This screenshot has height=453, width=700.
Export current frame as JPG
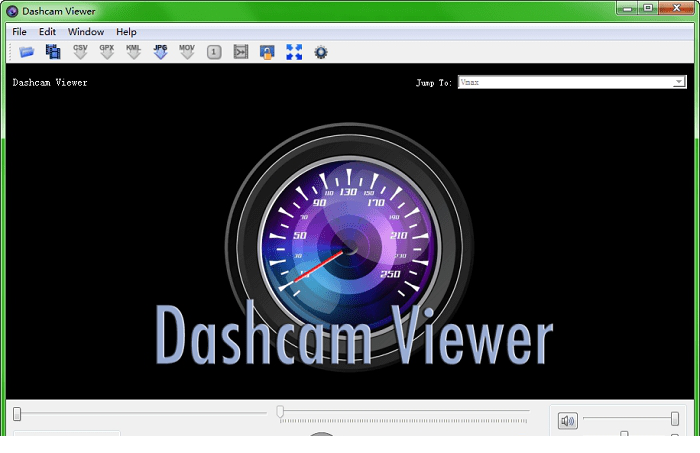(x=160, y=52)
